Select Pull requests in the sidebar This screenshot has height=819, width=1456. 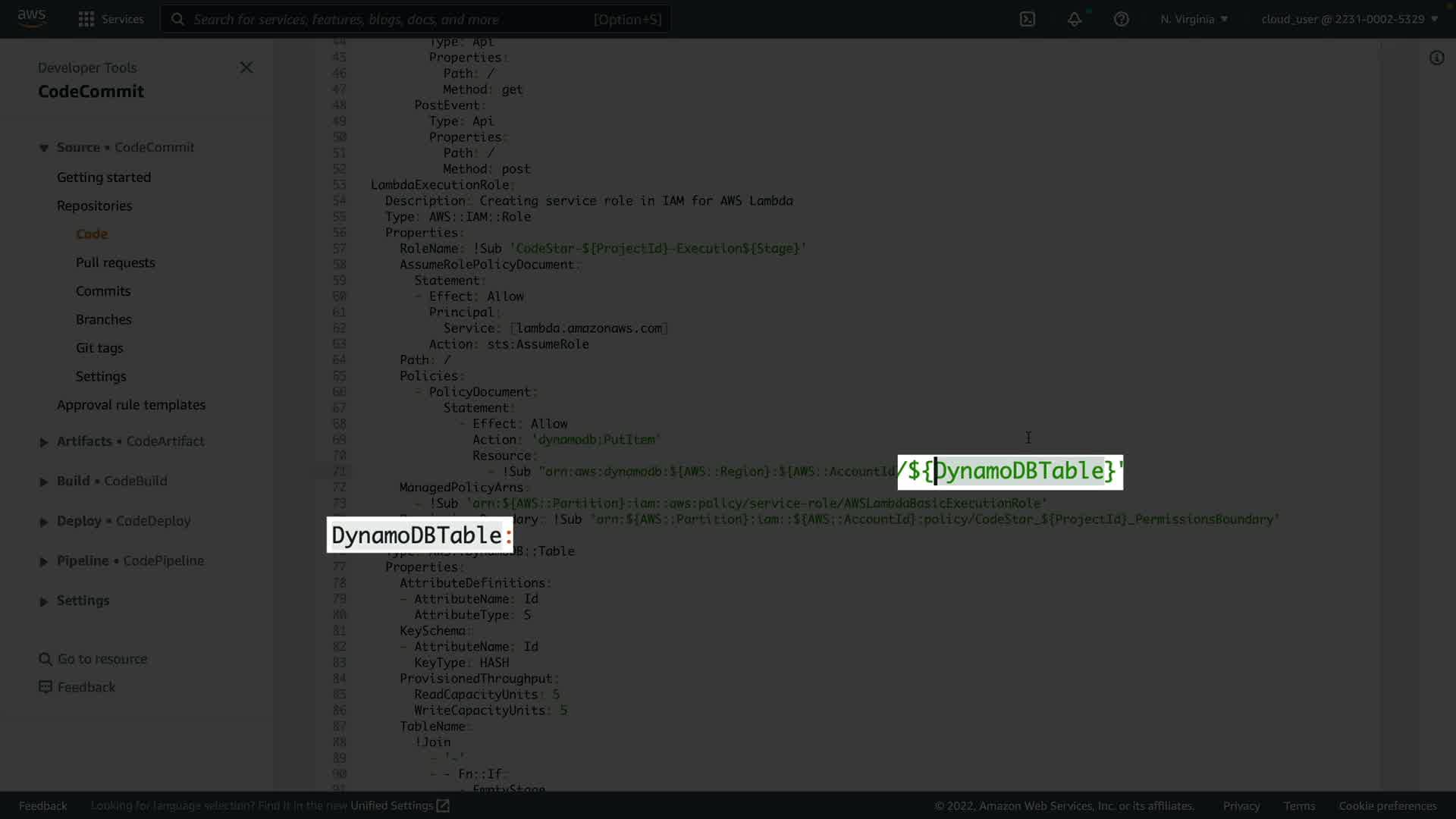coord(115,262)
